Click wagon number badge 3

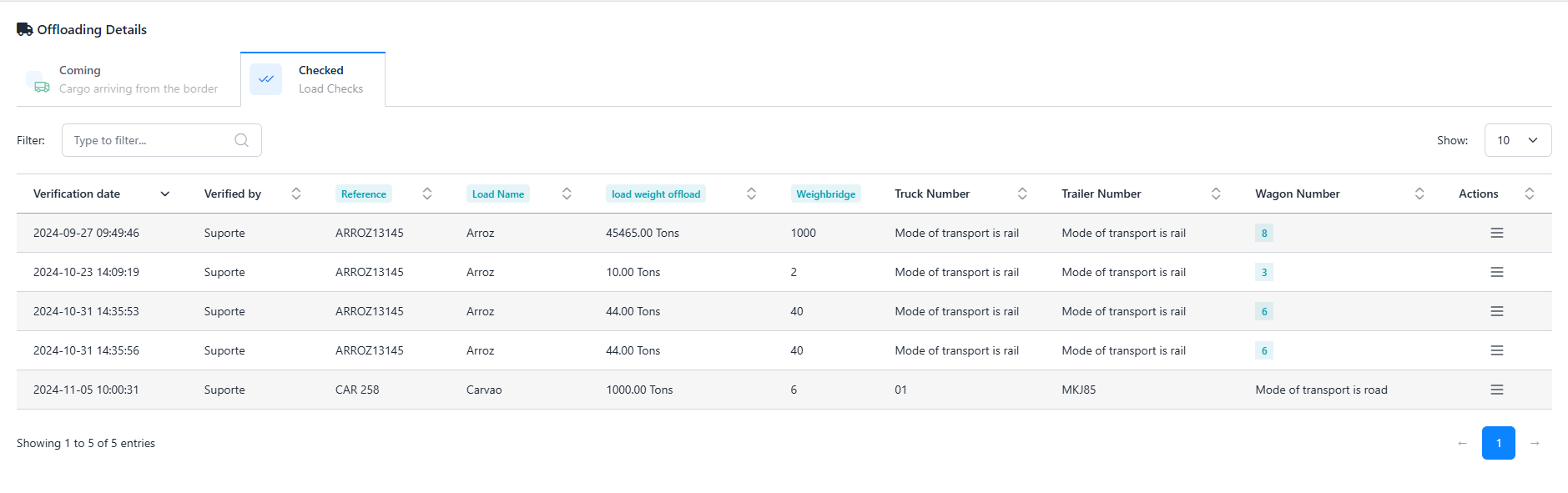(x=1263, y=272)
